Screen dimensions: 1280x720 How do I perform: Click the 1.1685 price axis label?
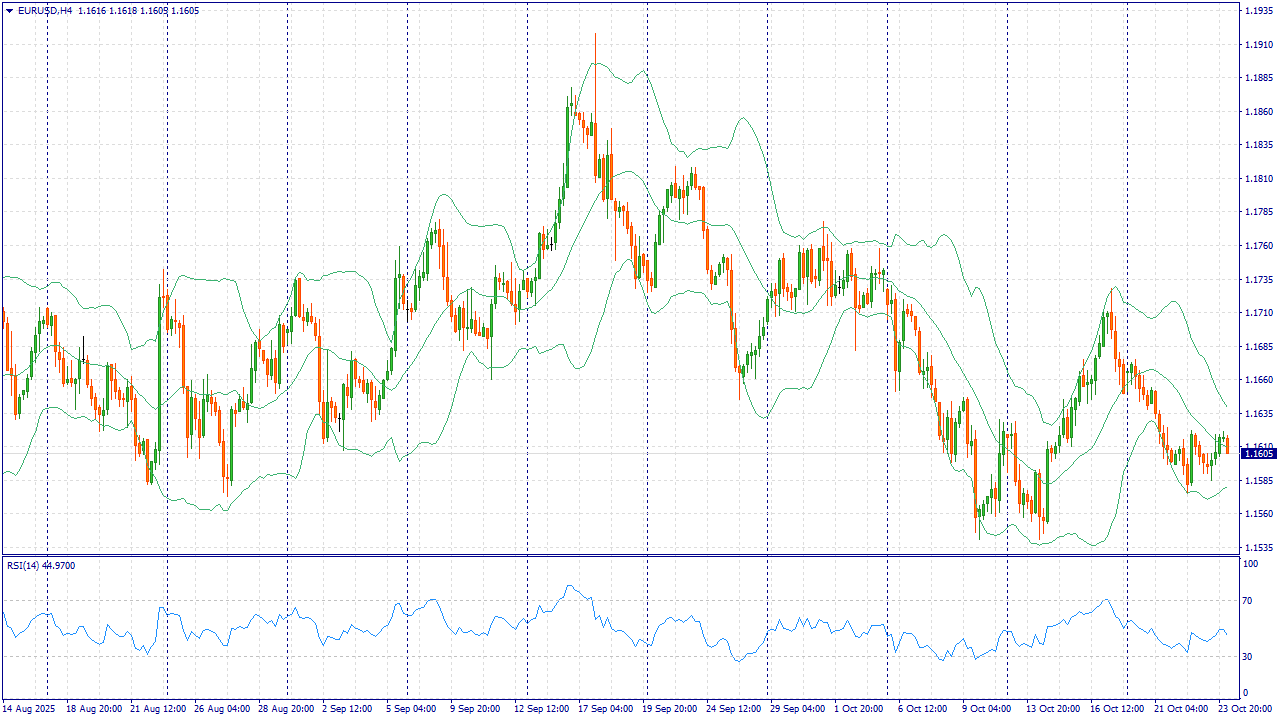point(1258,347)
